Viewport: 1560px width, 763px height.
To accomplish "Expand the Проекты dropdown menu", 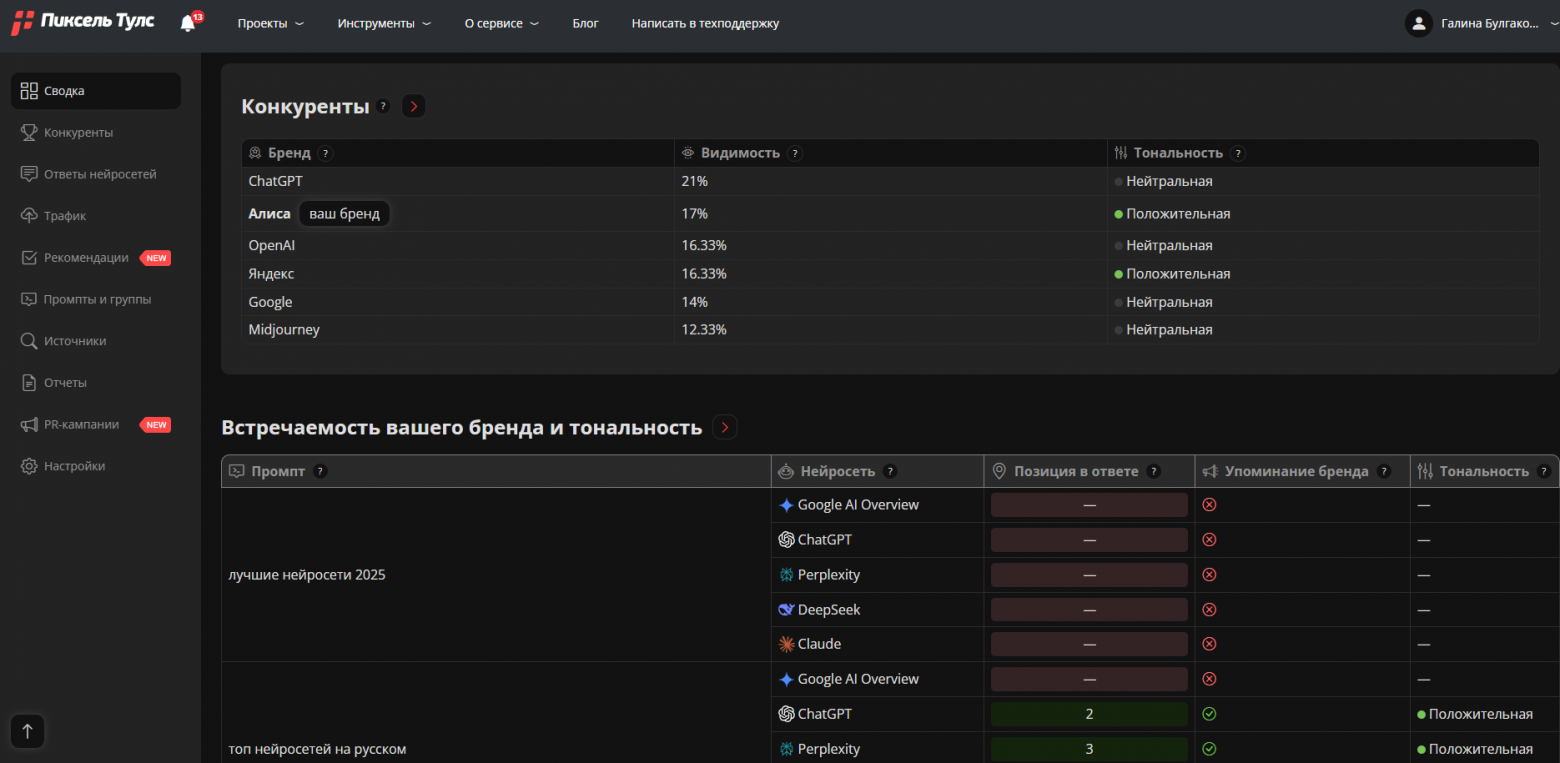I will point(270,23).
